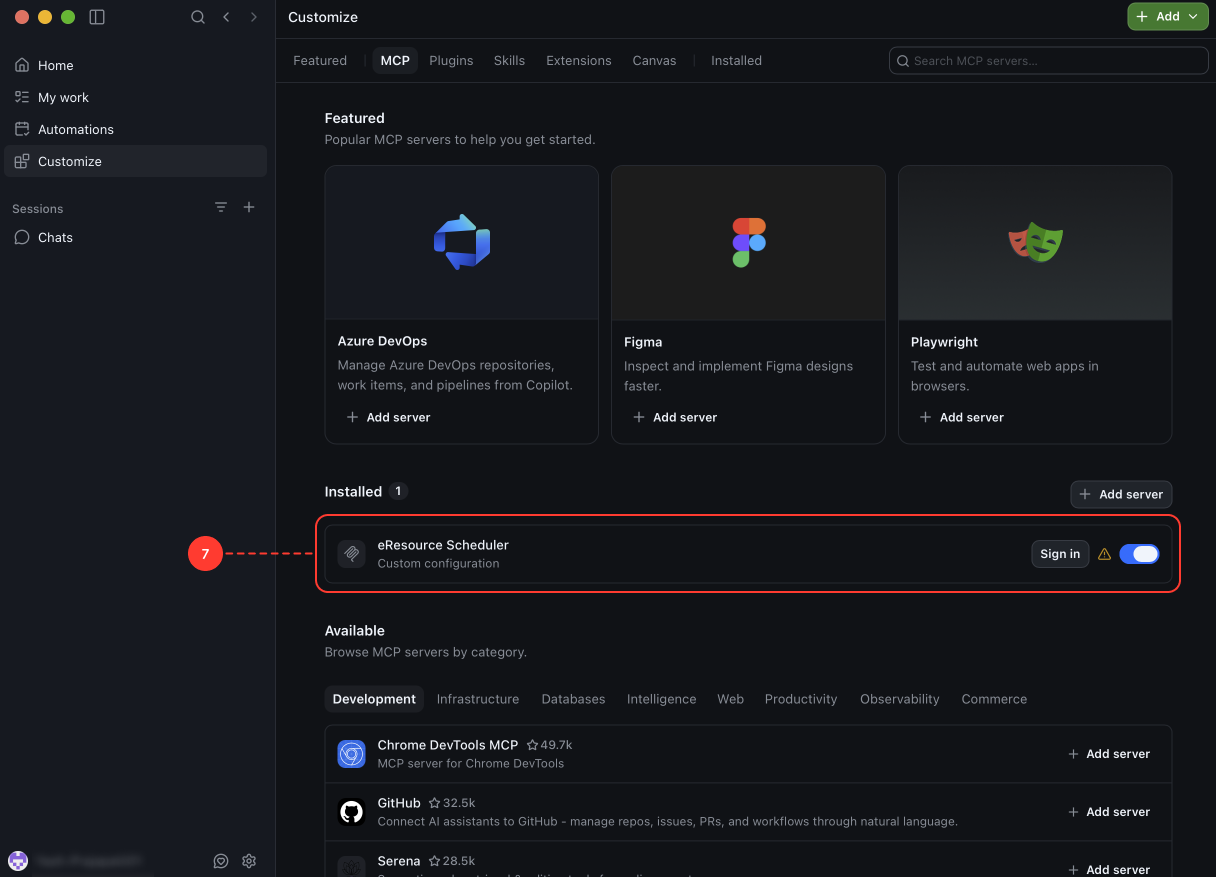
Task: Toggle off the eResource Scheduler server
Action: click(1139, 554)
